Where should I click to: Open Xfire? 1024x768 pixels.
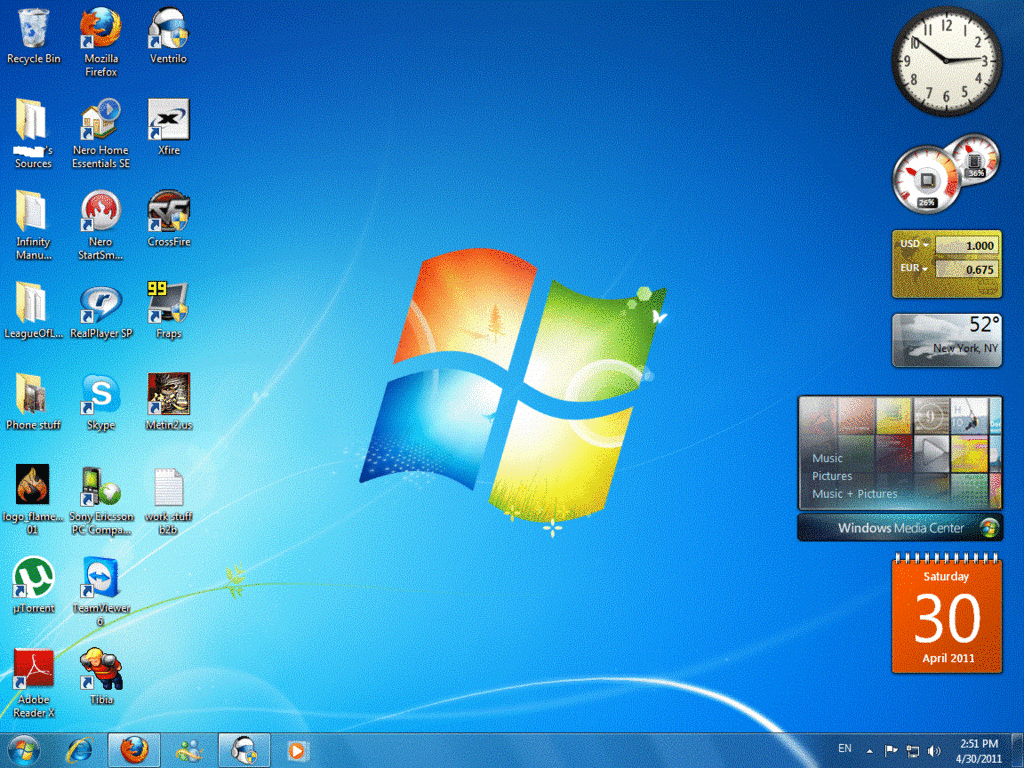click(167, 120)
